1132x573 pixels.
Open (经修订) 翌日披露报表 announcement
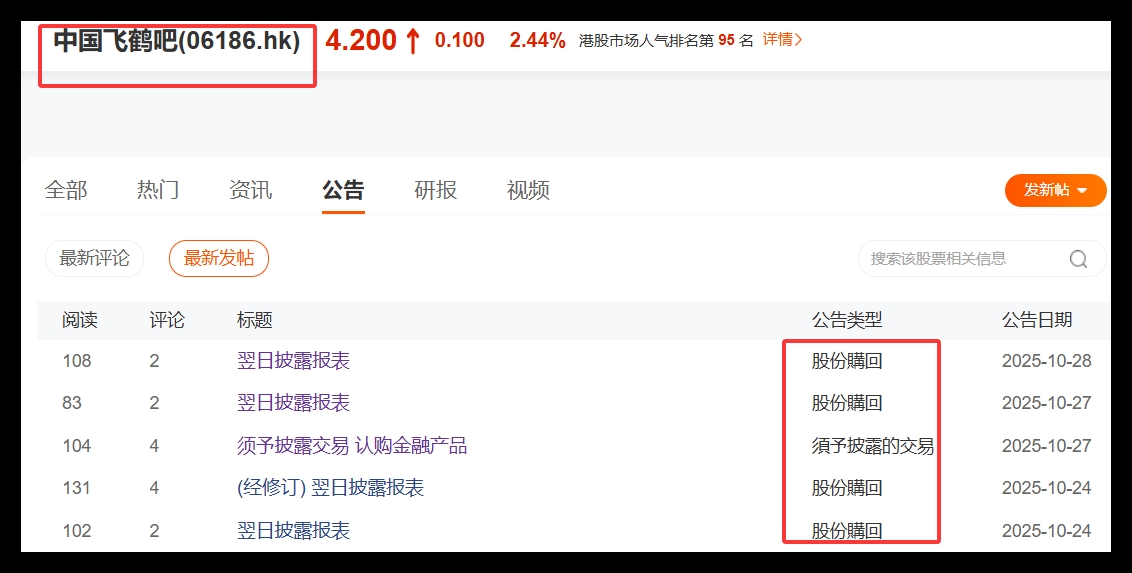pos(330,488)
